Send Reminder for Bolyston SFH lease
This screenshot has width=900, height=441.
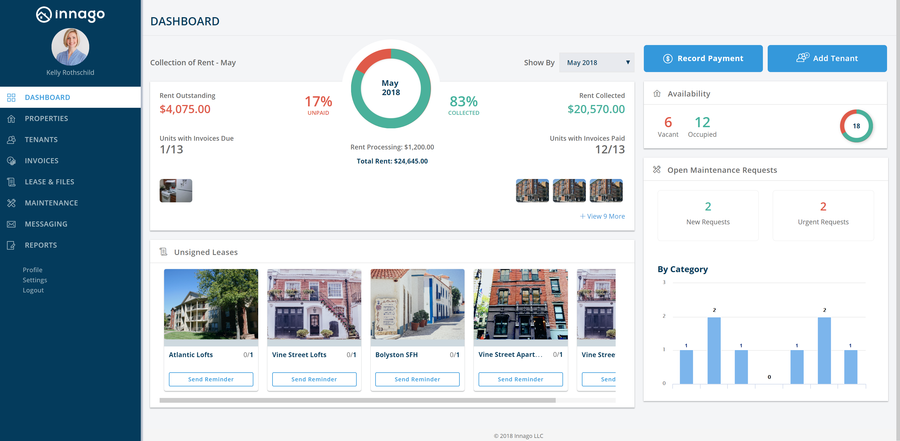click(x=417, y=380)
